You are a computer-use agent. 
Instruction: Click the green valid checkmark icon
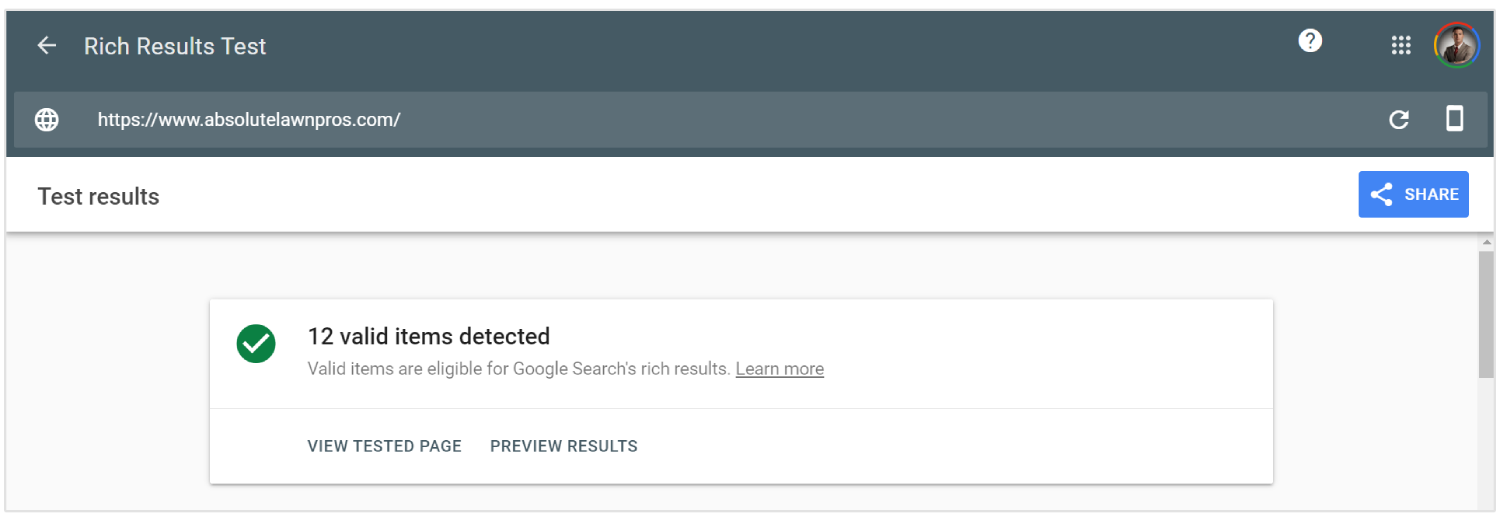tap(256, 343)
